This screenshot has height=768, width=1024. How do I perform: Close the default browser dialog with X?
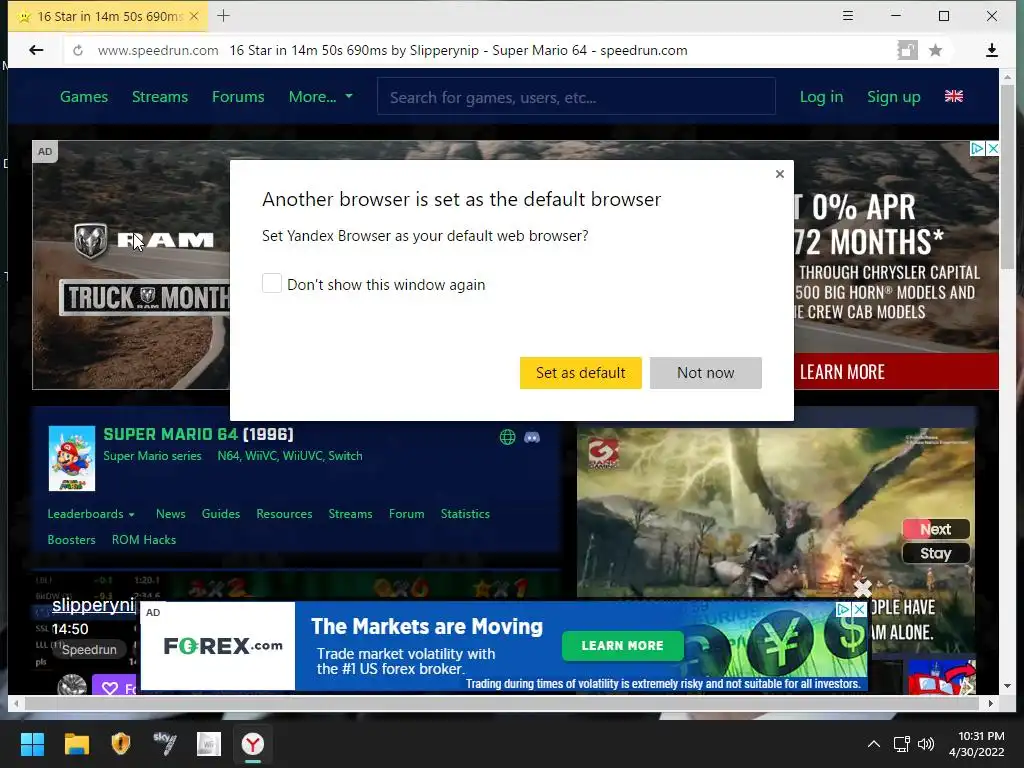coord(780,174)
